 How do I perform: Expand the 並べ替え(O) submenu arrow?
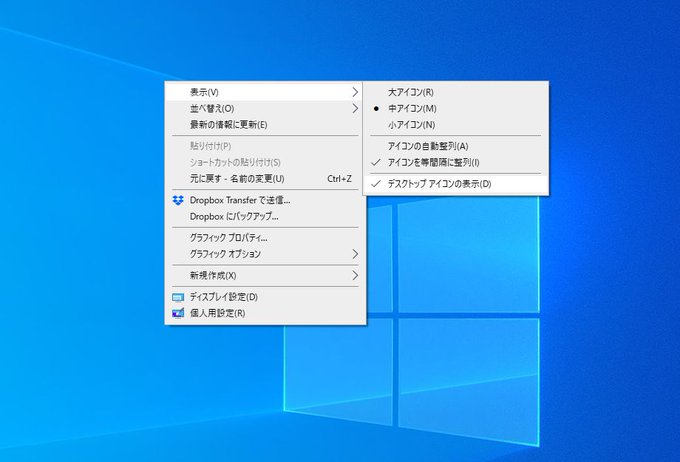pos(355,108)
